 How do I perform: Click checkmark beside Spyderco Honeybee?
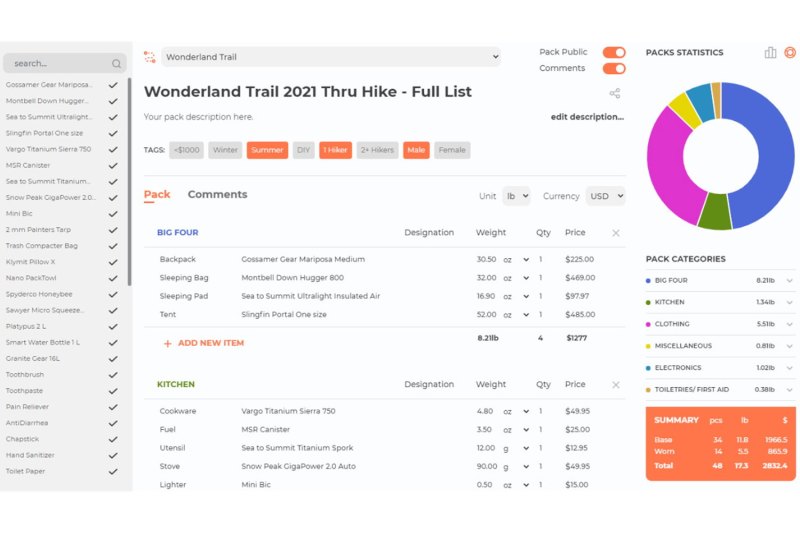coord(113,294)
